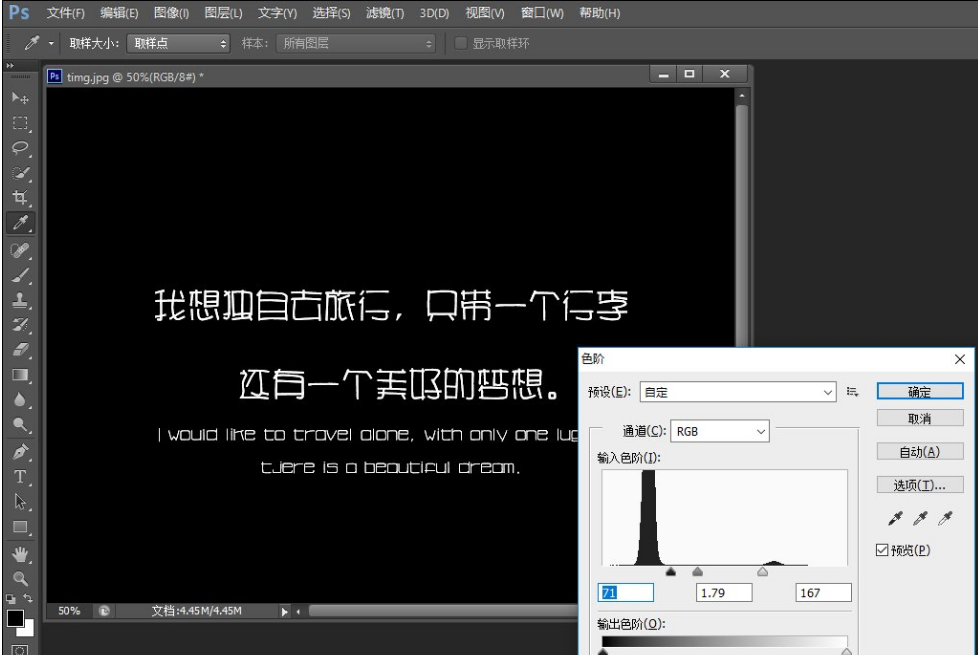Open the Channel RGB dropdown
This screenshot has width=978, height=655.
[x=720, y=431]
